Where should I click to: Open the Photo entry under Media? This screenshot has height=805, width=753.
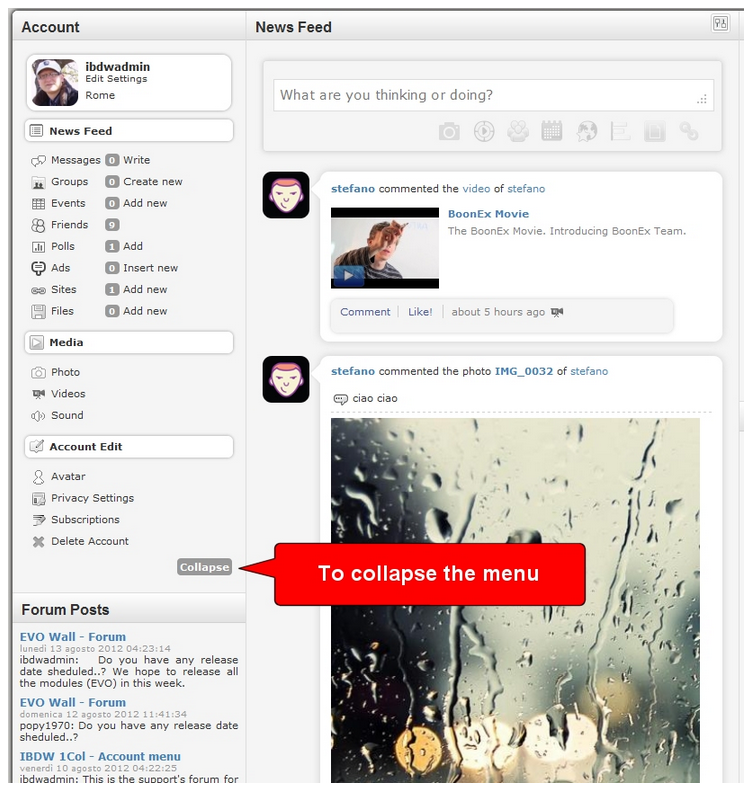coord(65,372)
